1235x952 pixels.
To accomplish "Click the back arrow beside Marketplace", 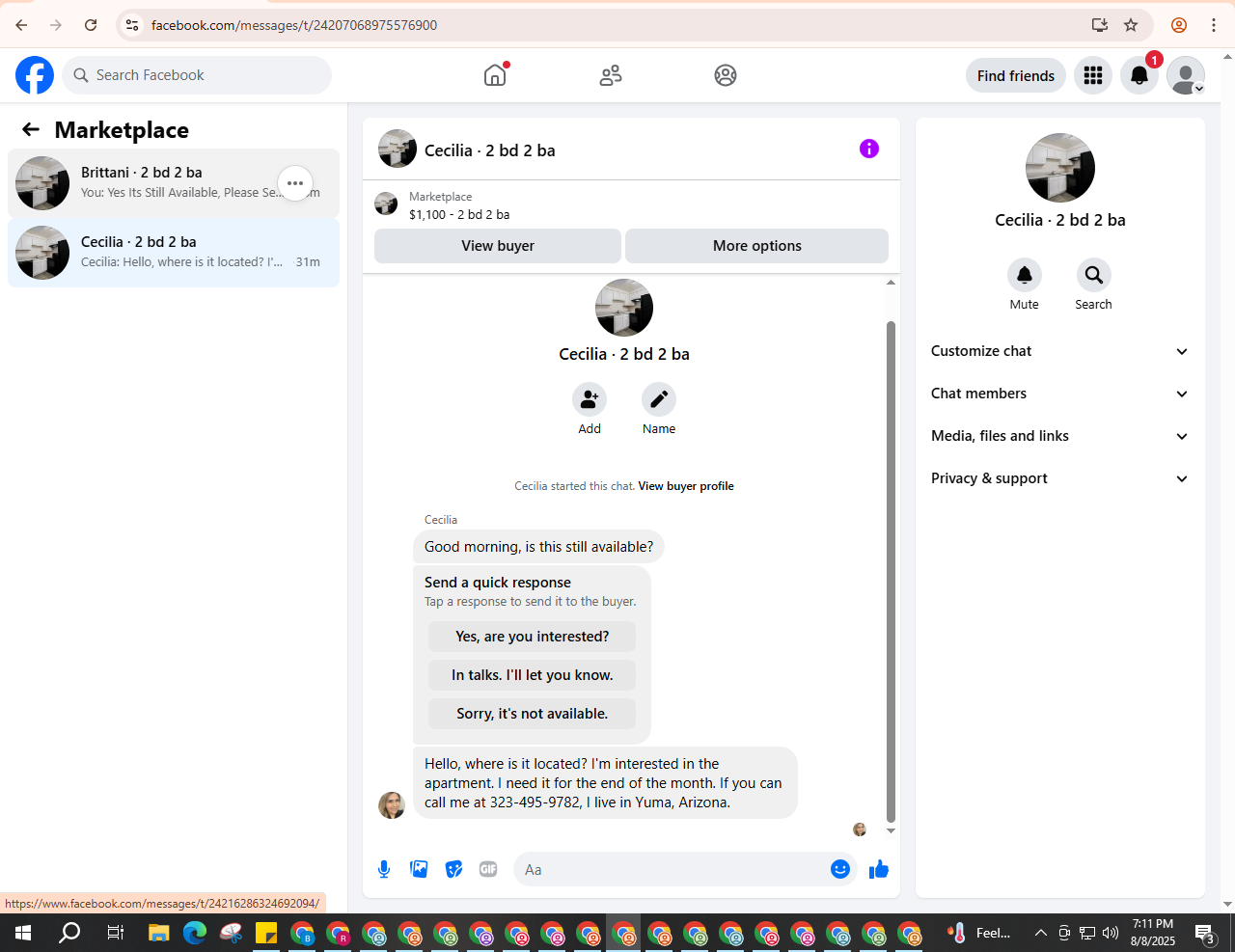I will [x=31, y=129].
